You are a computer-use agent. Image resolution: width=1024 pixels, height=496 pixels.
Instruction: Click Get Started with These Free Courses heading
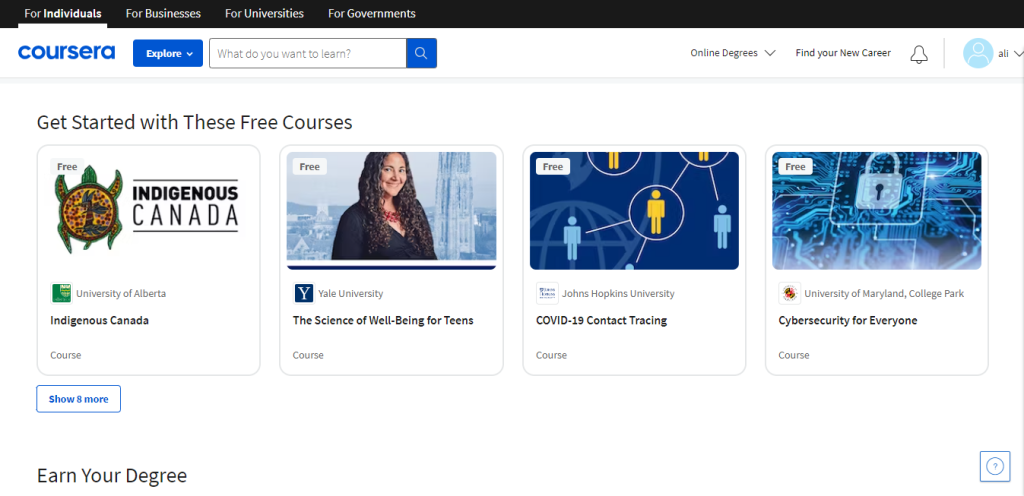(195, 122)
